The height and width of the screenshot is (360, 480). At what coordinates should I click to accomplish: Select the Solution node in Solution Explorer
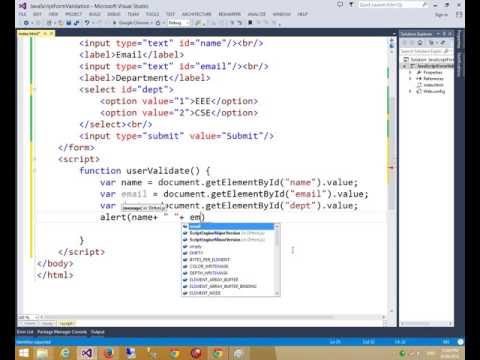coord(429,60)
